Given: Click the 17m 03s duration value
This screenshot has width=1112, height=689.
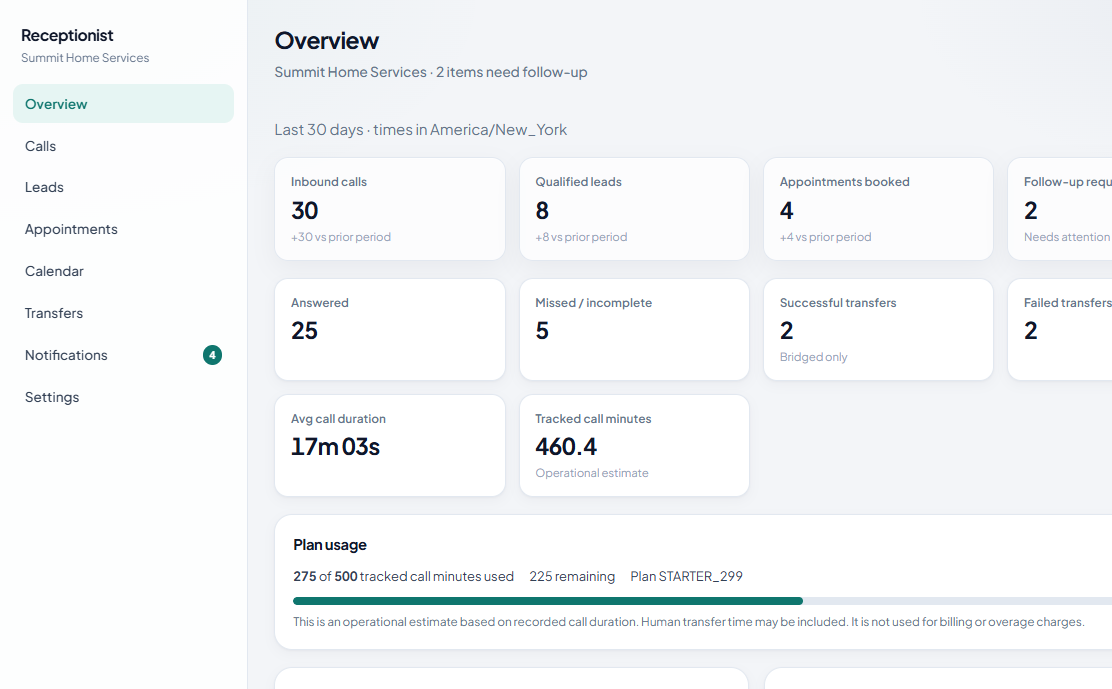Looking at the screenshot, I should tap(335, 447).
